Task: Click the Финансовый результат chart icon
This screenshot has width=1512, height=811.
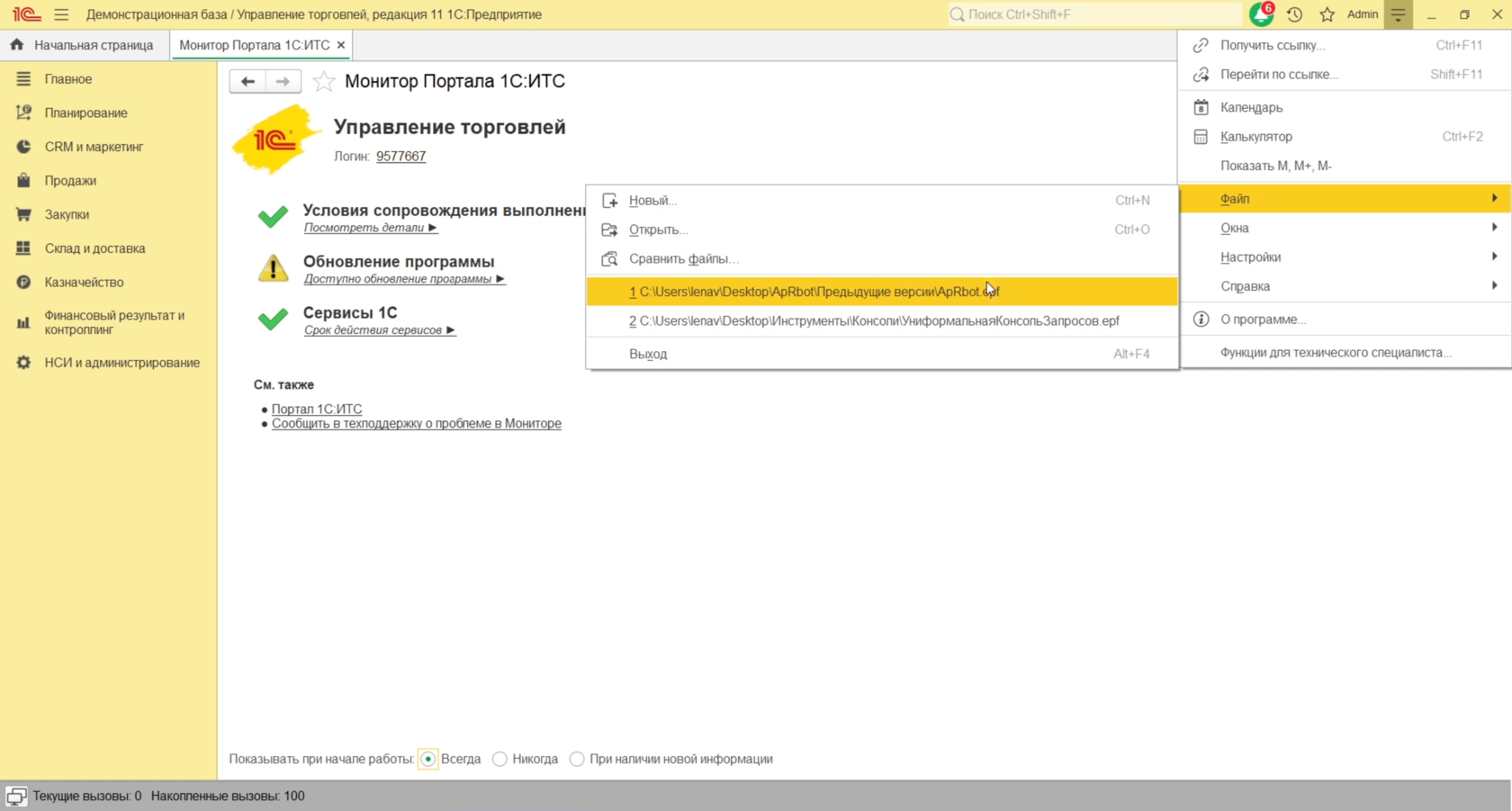Action: pyautogui.click(x=23, y=322)
